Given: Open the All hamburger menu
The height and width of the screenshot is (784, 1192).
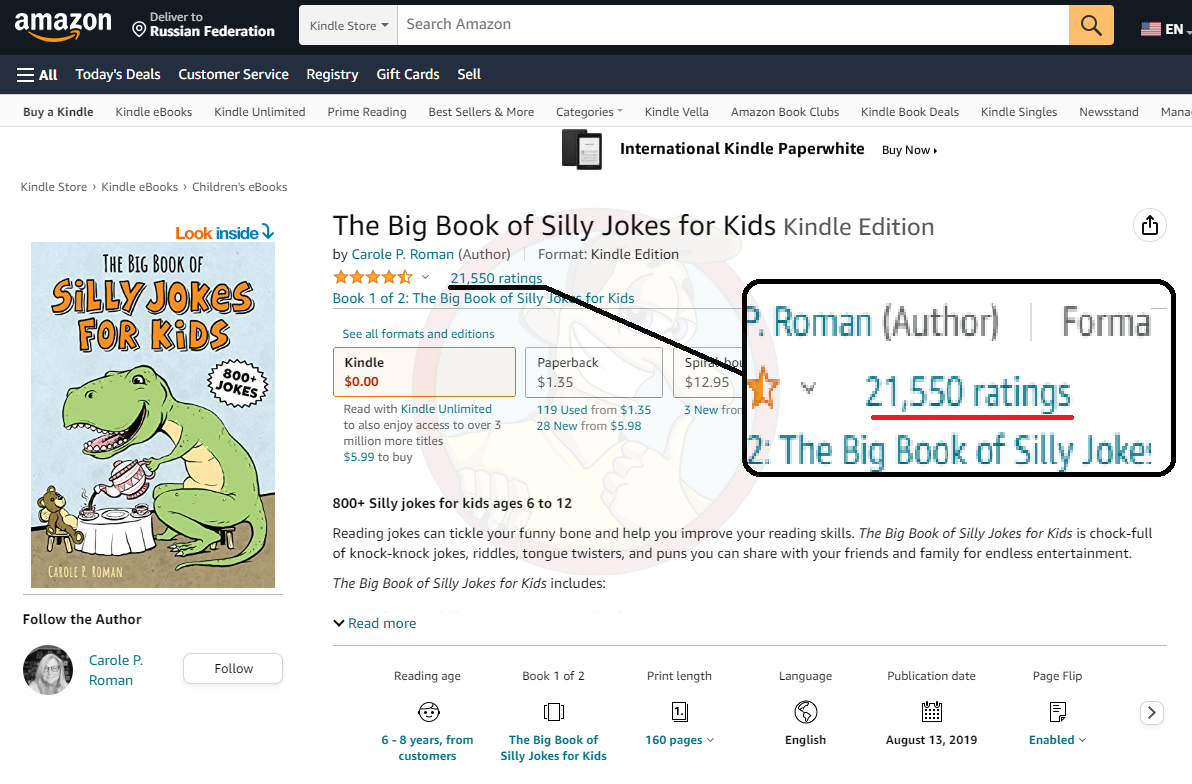Looking at the screenshot, I should pyautogui.click(x=37, y=74).
